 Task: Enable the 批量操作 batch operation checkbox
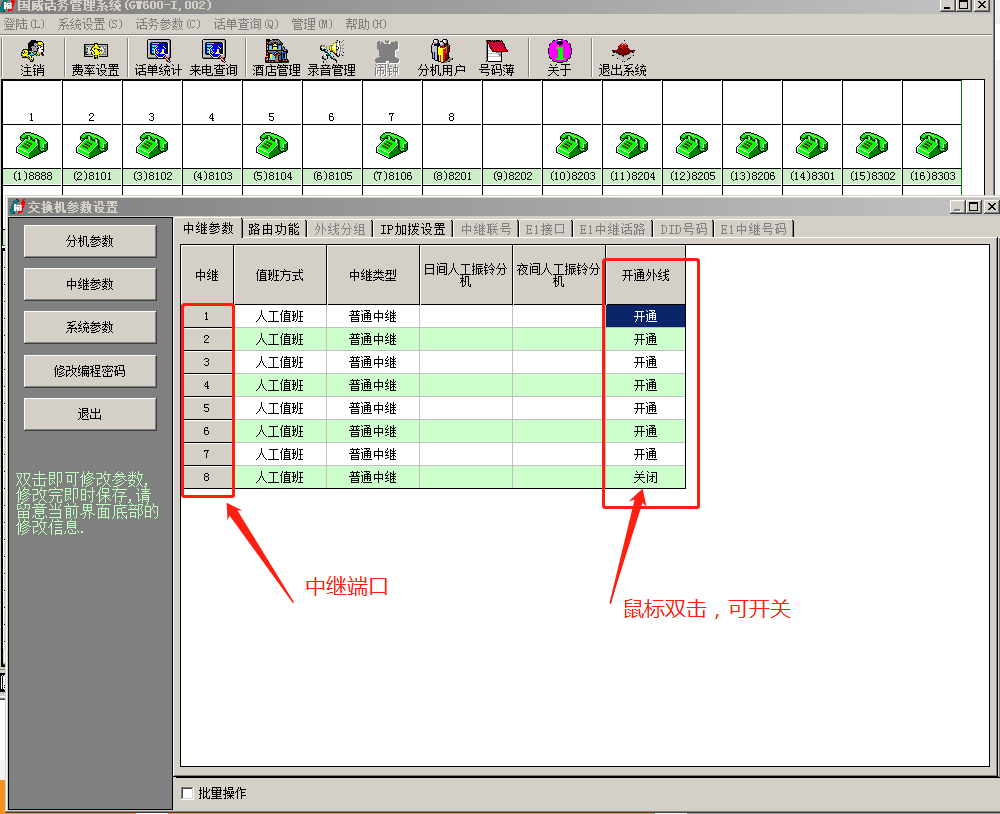point(188,793)
